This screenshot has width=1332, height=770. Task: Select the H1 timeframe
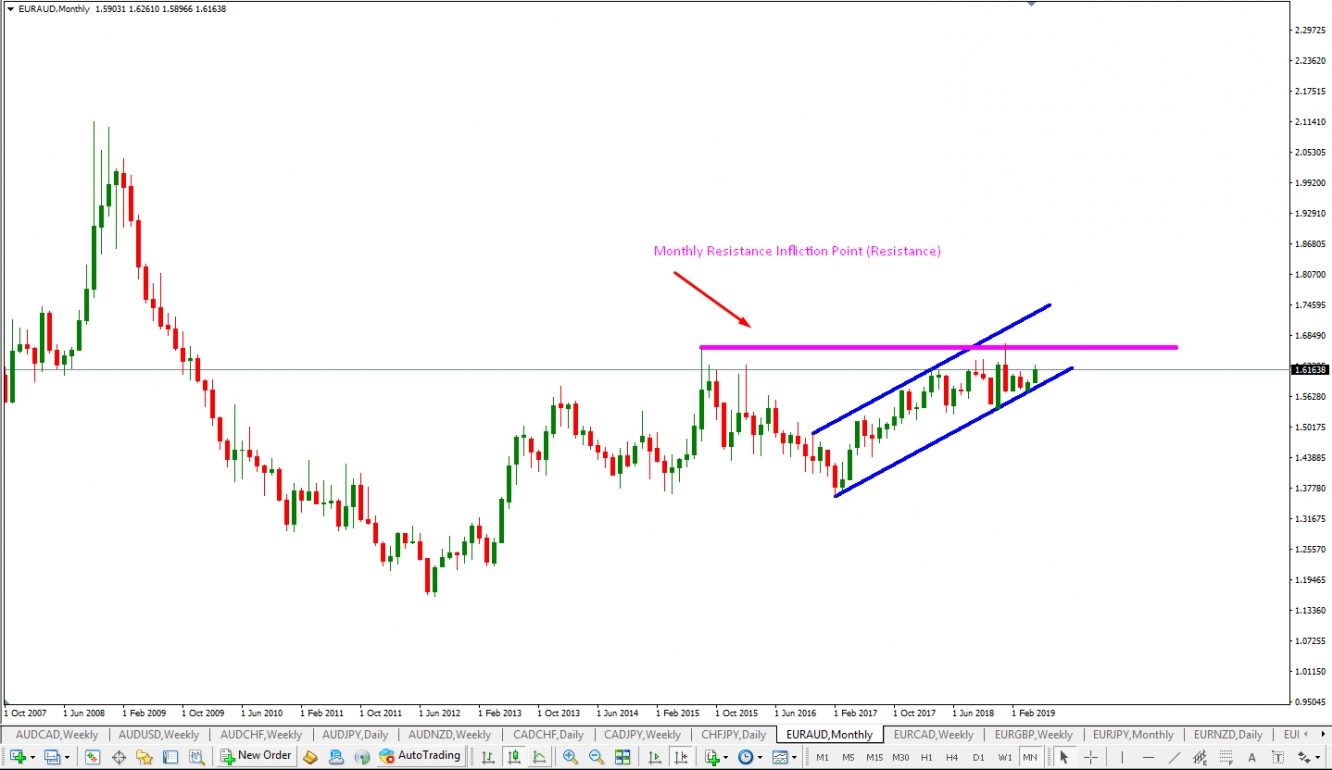pyautogui.click(x=927, y=757)
